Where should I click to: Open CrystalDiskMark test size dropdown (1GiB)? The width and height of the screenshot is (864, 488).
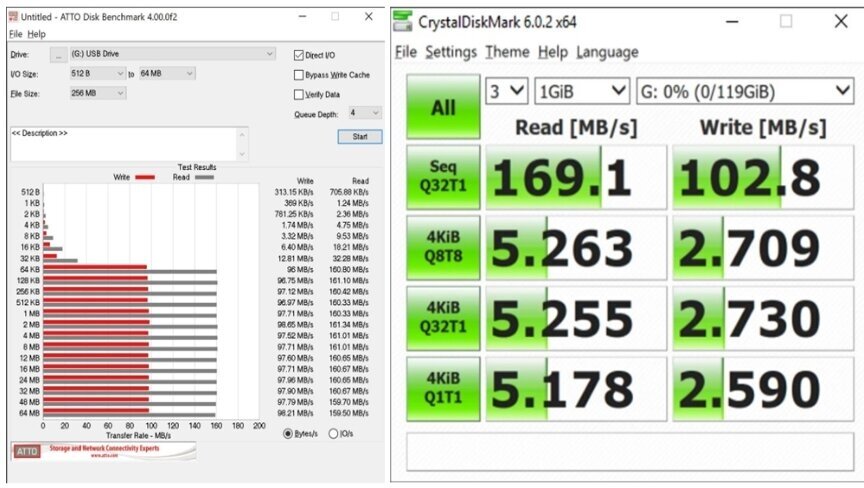582,91
